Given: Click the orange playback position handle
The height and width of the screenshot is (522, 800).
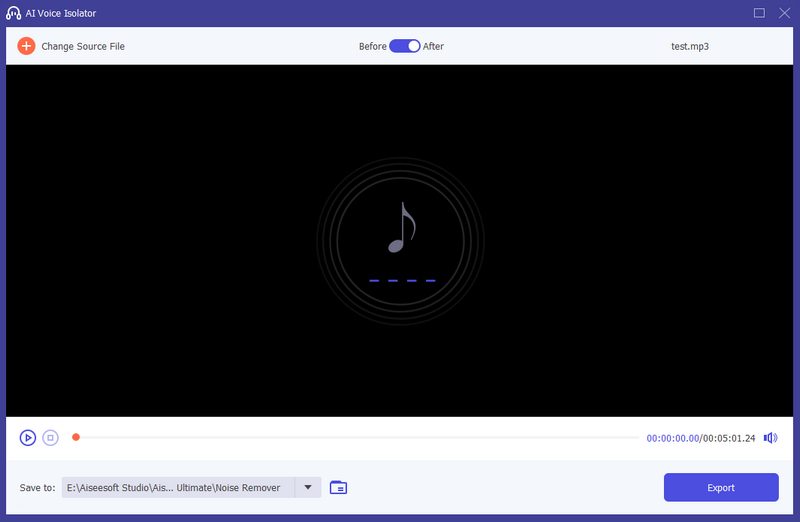Looking at the screenshot, I should point(76,437).
